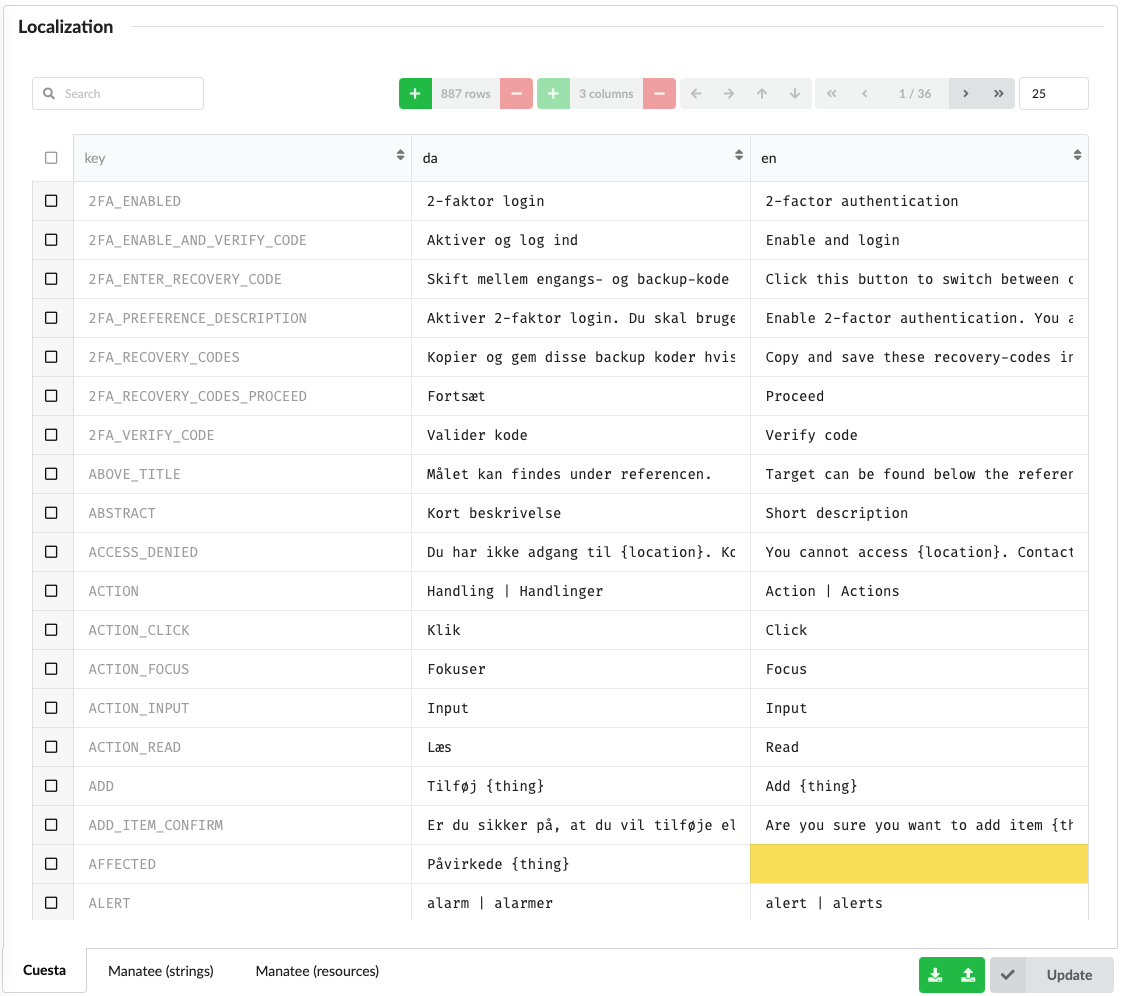Click the green download icon button
The height and width of the screenshot is (996, 1122).
point(935,975)
